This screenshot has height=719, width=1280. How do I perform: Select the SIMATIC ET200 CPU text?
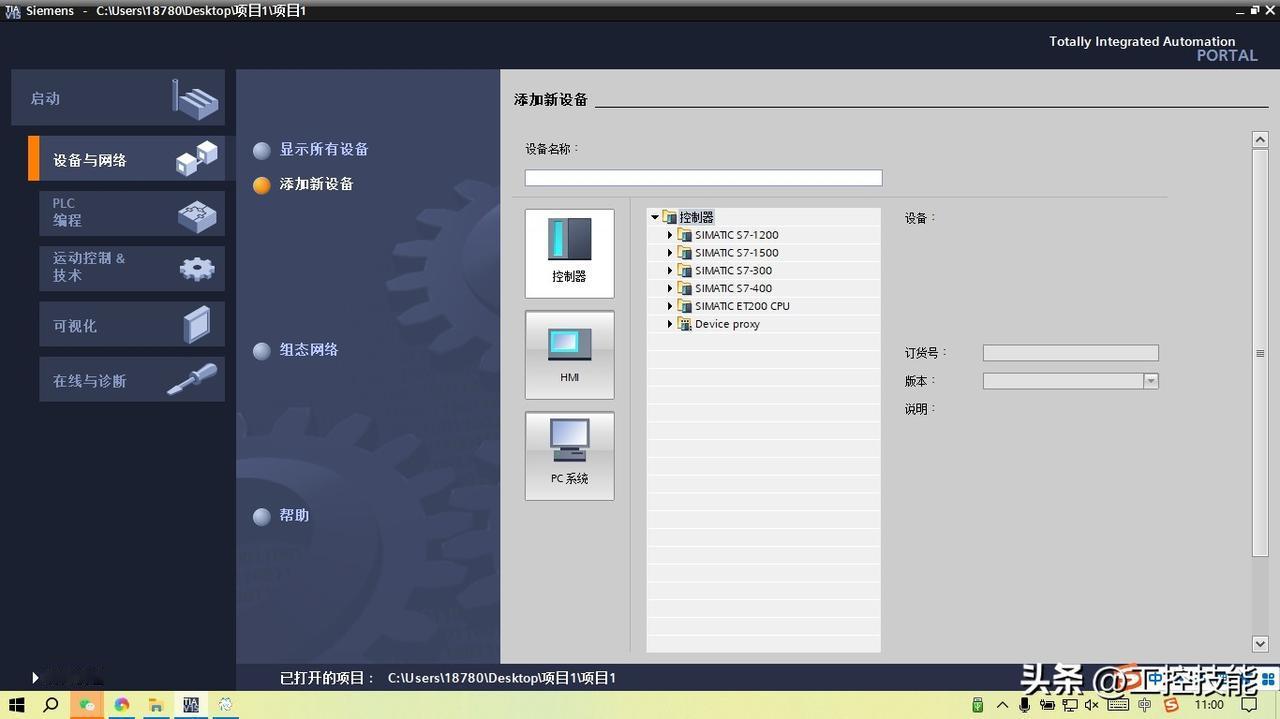click(x=742, y=306)
